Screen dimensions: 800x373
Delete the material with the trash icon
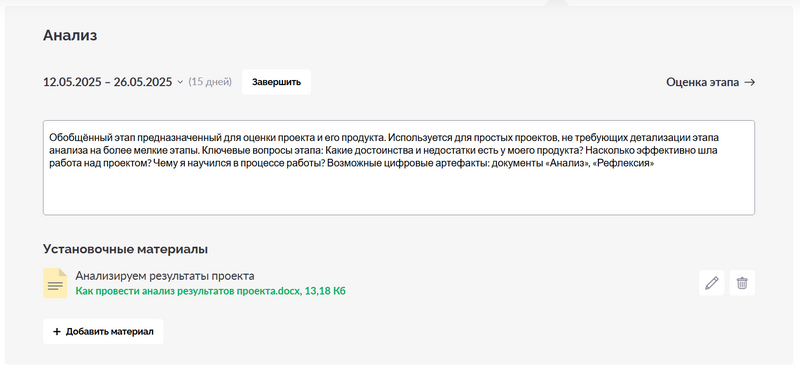tap(742, 283)
